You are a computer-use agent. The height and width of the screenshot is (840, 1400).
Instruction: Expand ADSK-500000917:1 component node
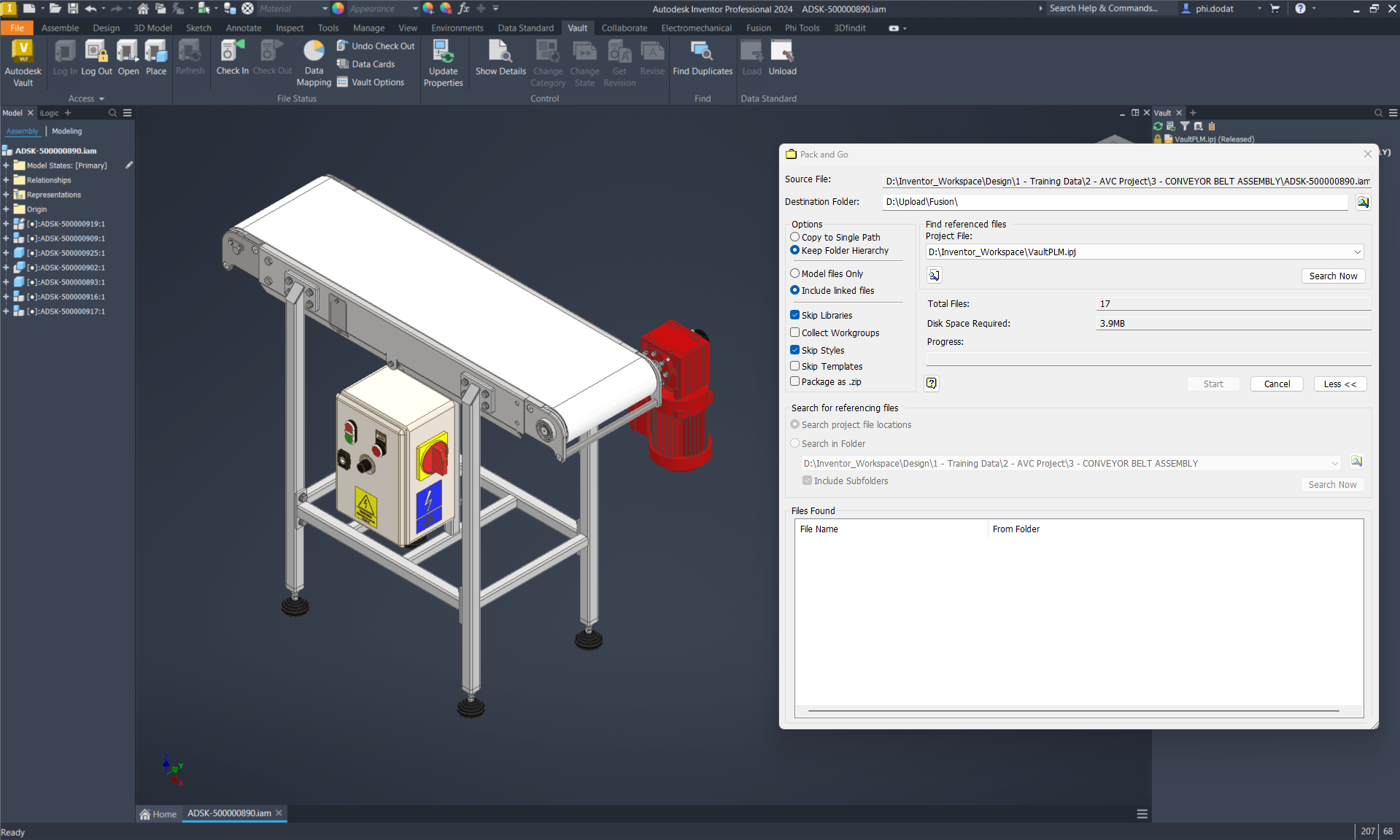(6, 311)
